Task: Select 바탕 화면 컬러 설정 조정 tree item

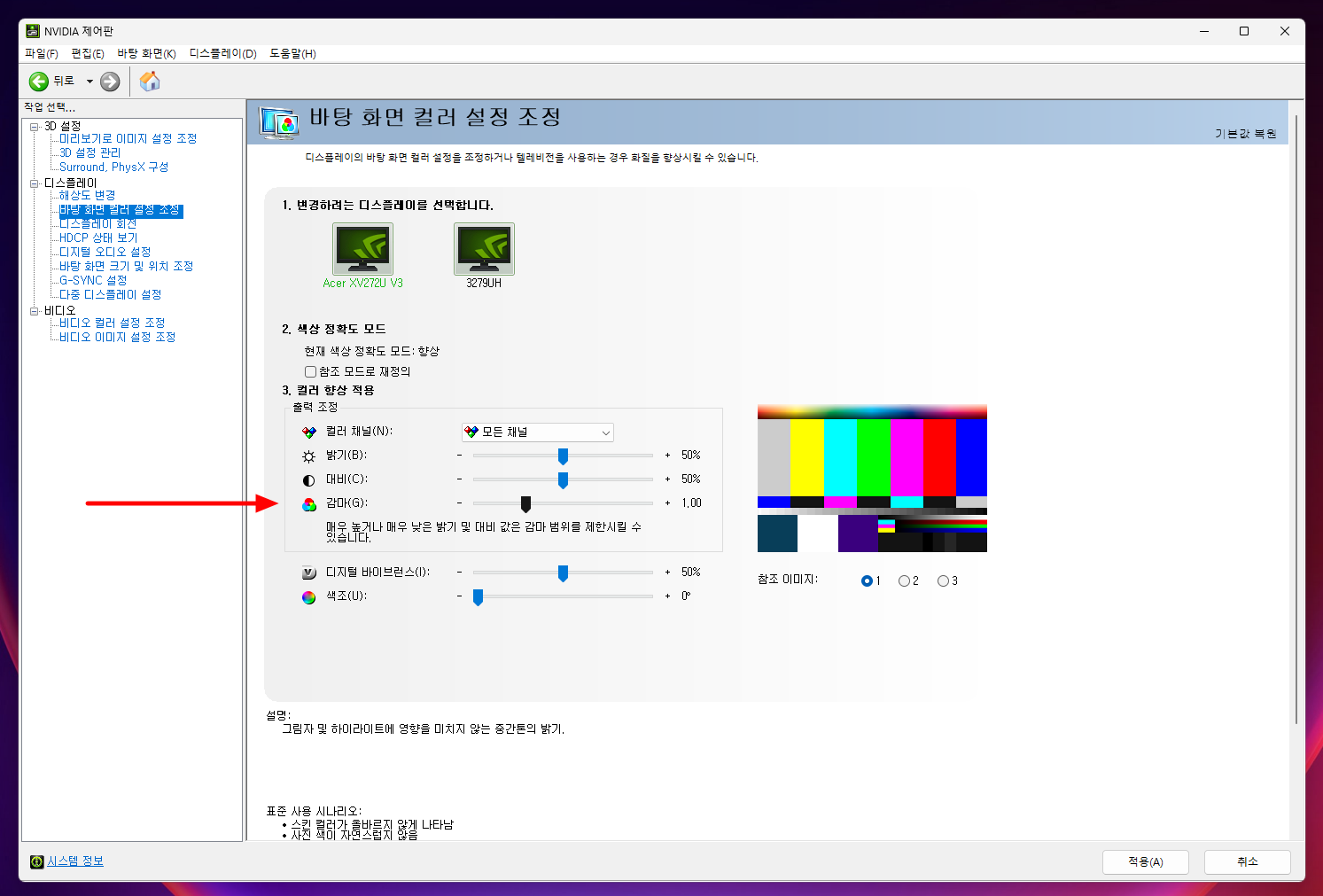Action: (x=121, y=211)
